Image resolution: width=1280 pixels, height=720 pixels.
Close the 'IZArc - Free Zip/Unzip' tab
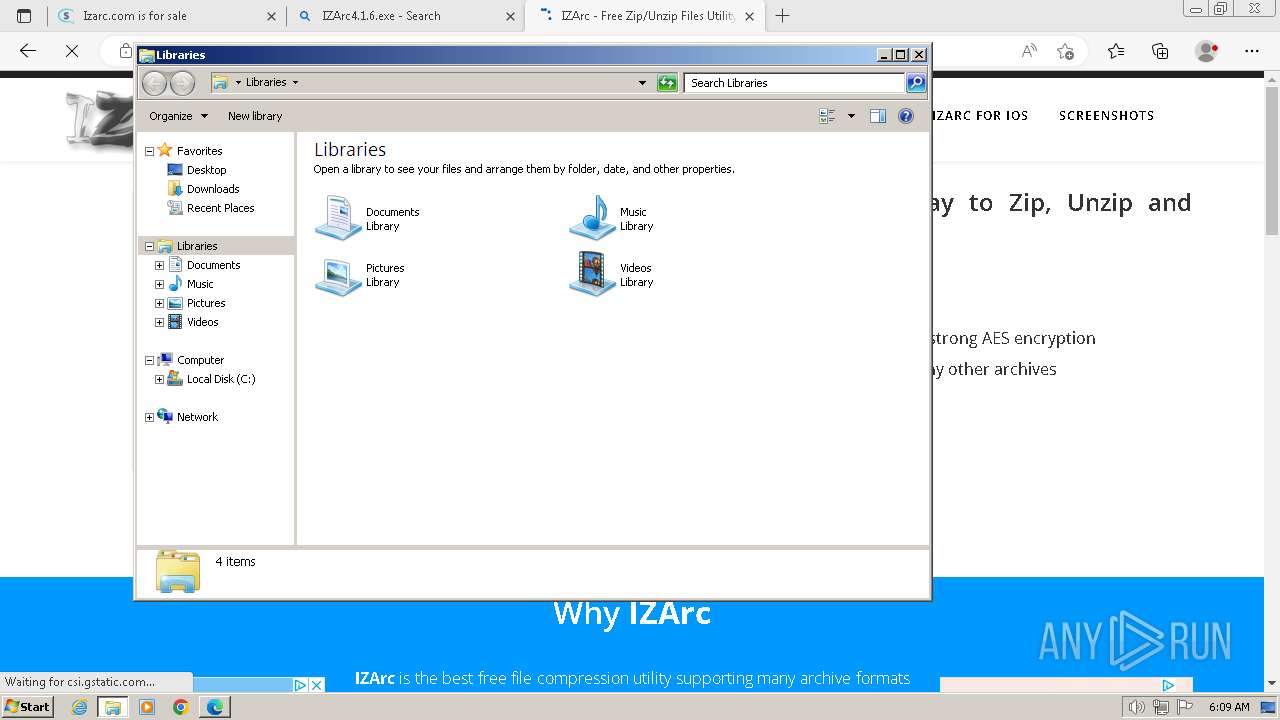[749, 16]
